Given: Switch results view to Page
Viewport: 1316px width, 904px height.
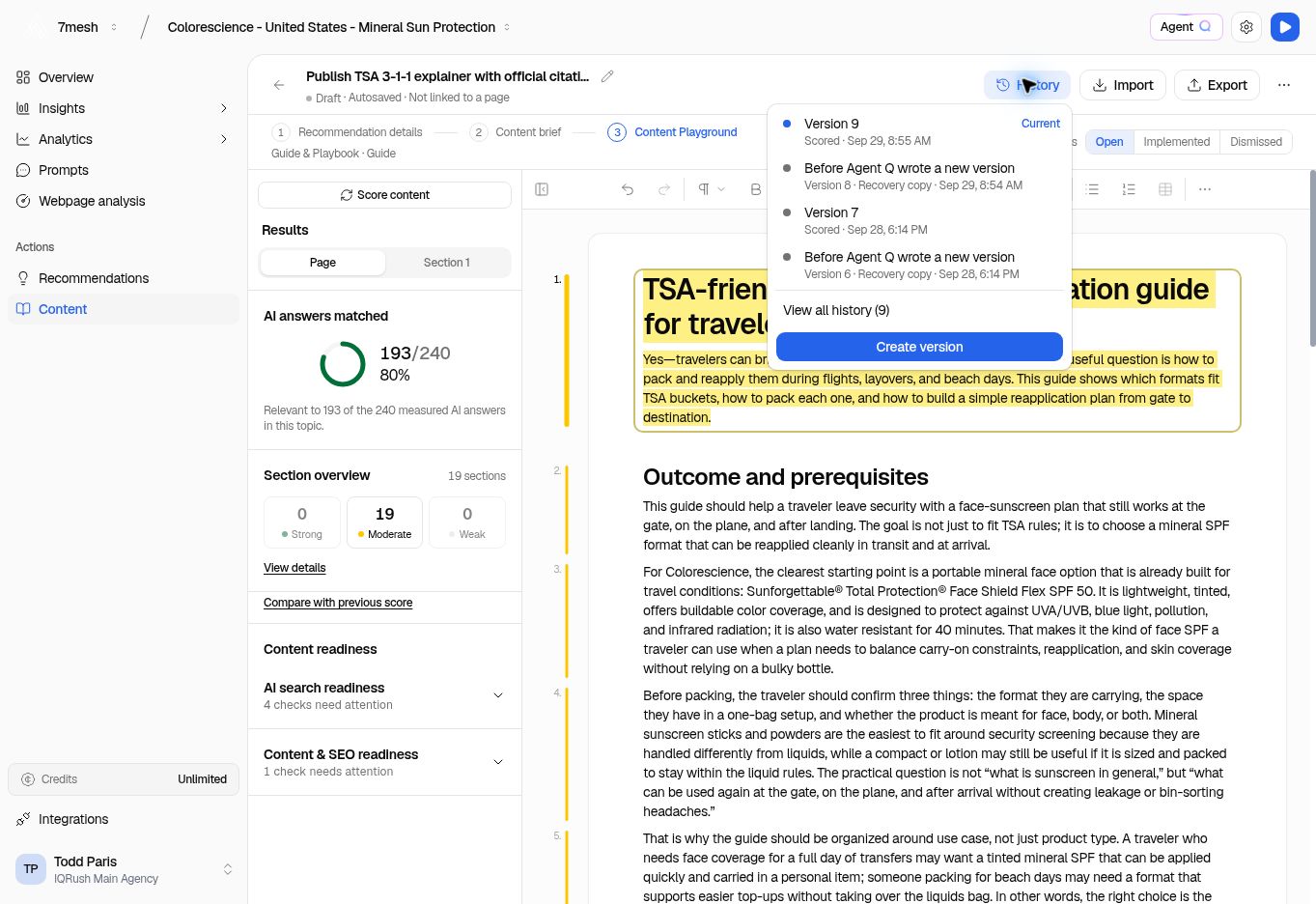Looking at the screenshot, I should tap(322, 263).
